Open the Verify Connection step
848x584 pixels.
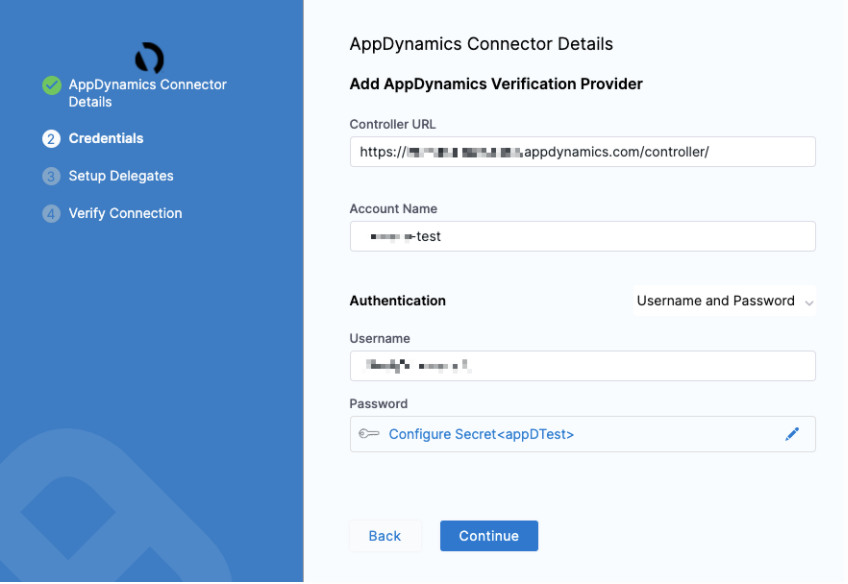125,213
